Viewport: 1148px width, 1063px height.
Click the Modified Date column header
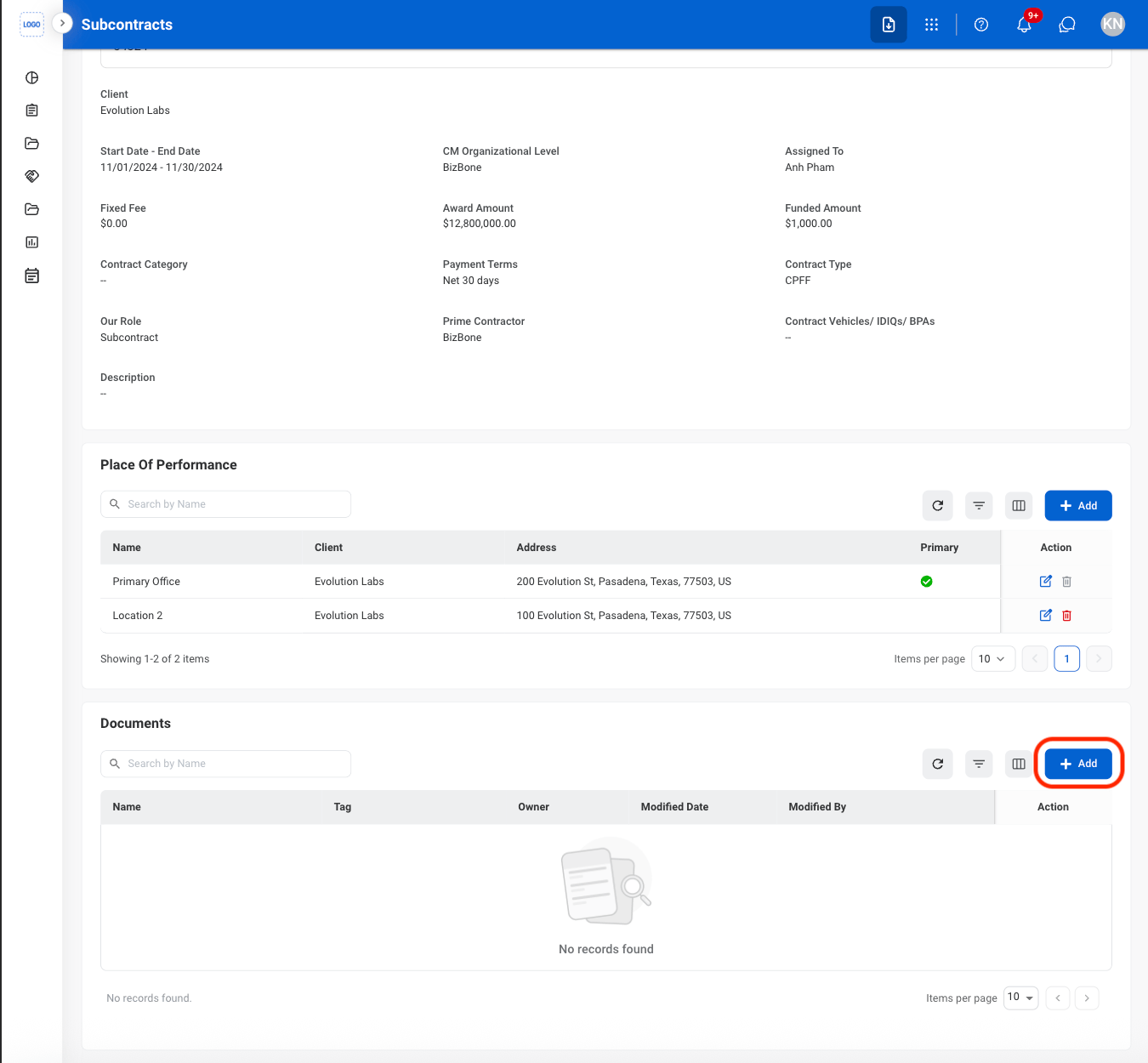(674, 807)
